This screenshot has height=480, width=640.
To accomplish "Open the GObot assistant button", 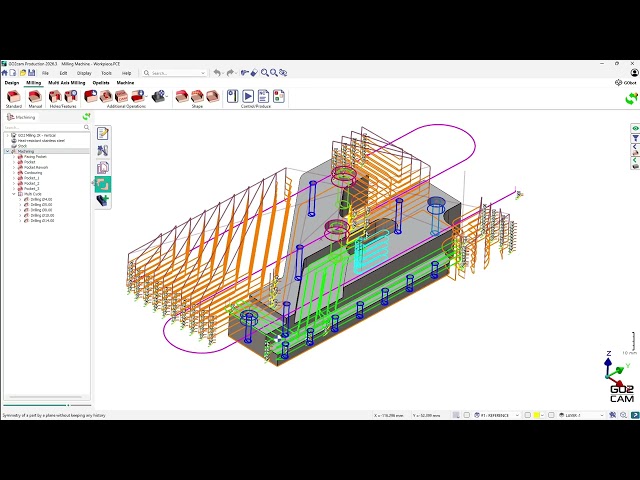I will click(626, 82).
